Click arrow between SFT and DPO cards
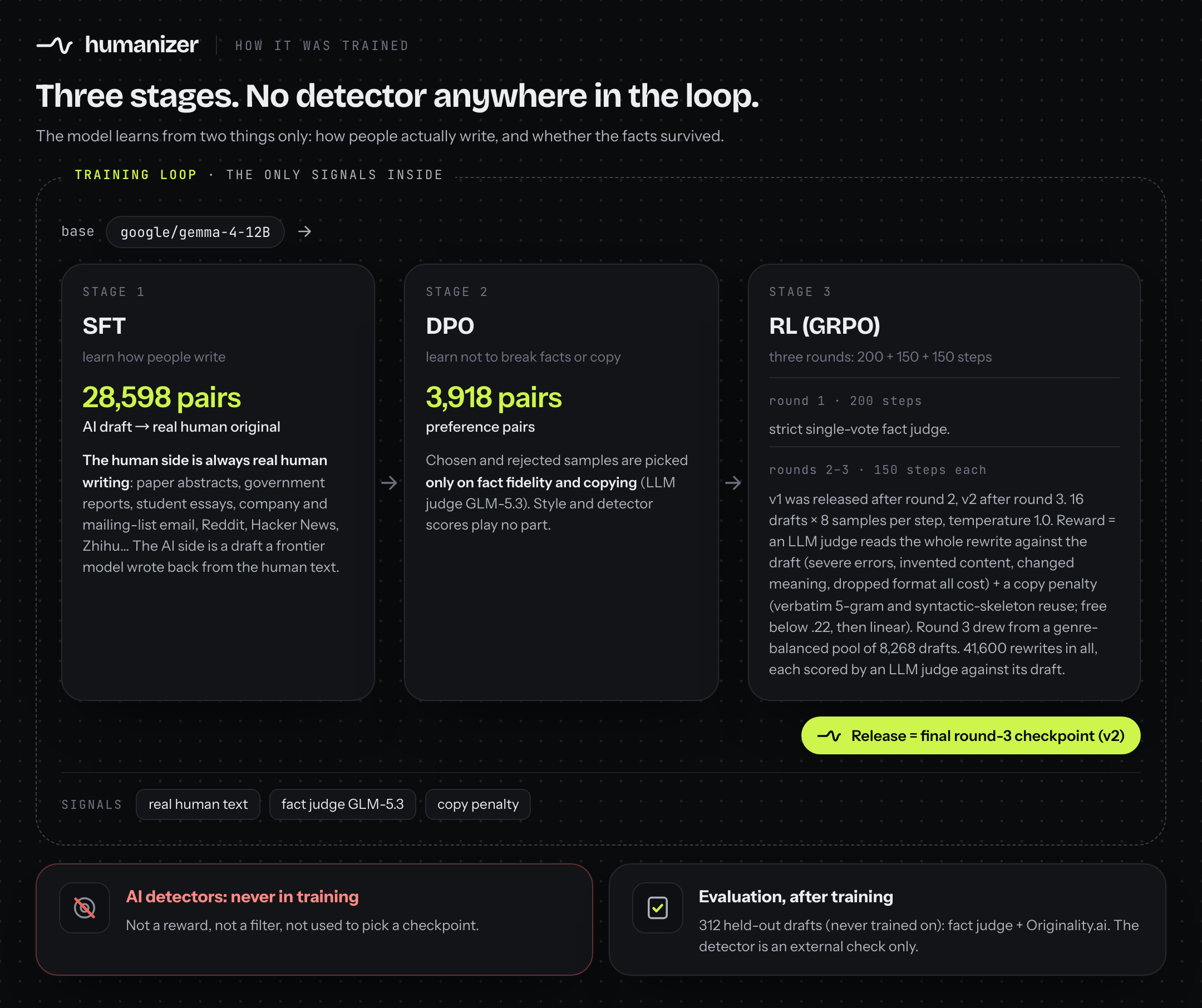Image resolution: width=1202 pixels, height=1008 pixels. 389,483
